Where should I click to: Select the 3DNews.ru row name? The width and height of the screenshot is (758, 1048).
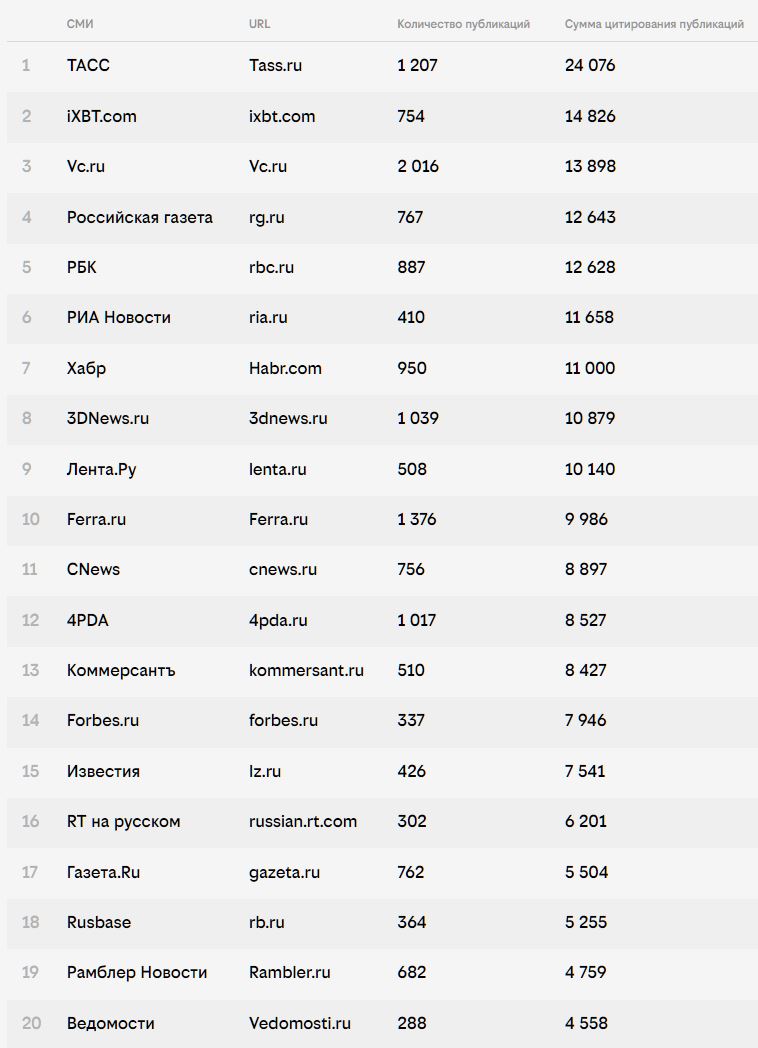[x=108, y=418]
